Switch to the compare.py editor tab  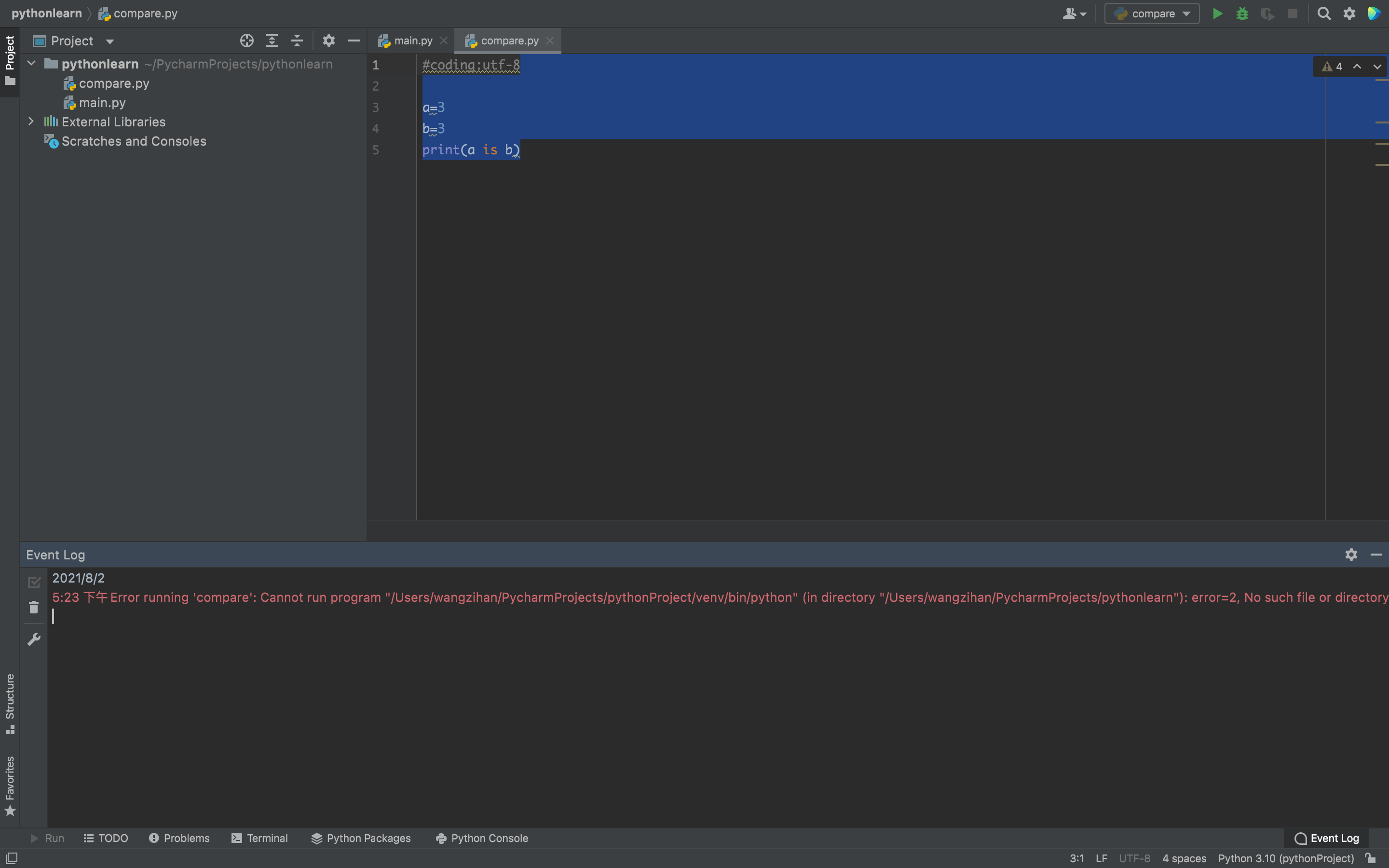coord(502,41)
